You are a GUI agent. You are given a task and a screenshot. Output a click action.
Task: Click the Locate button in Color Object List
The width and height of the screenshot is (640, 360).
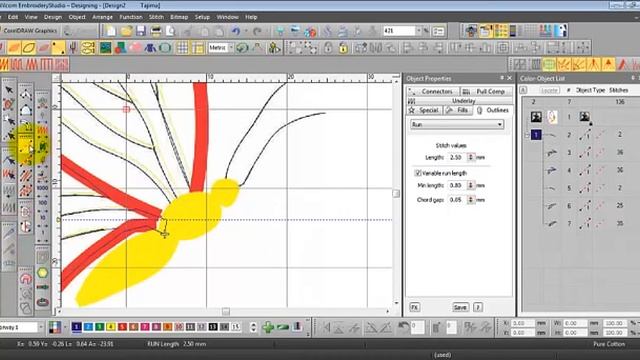549,90
